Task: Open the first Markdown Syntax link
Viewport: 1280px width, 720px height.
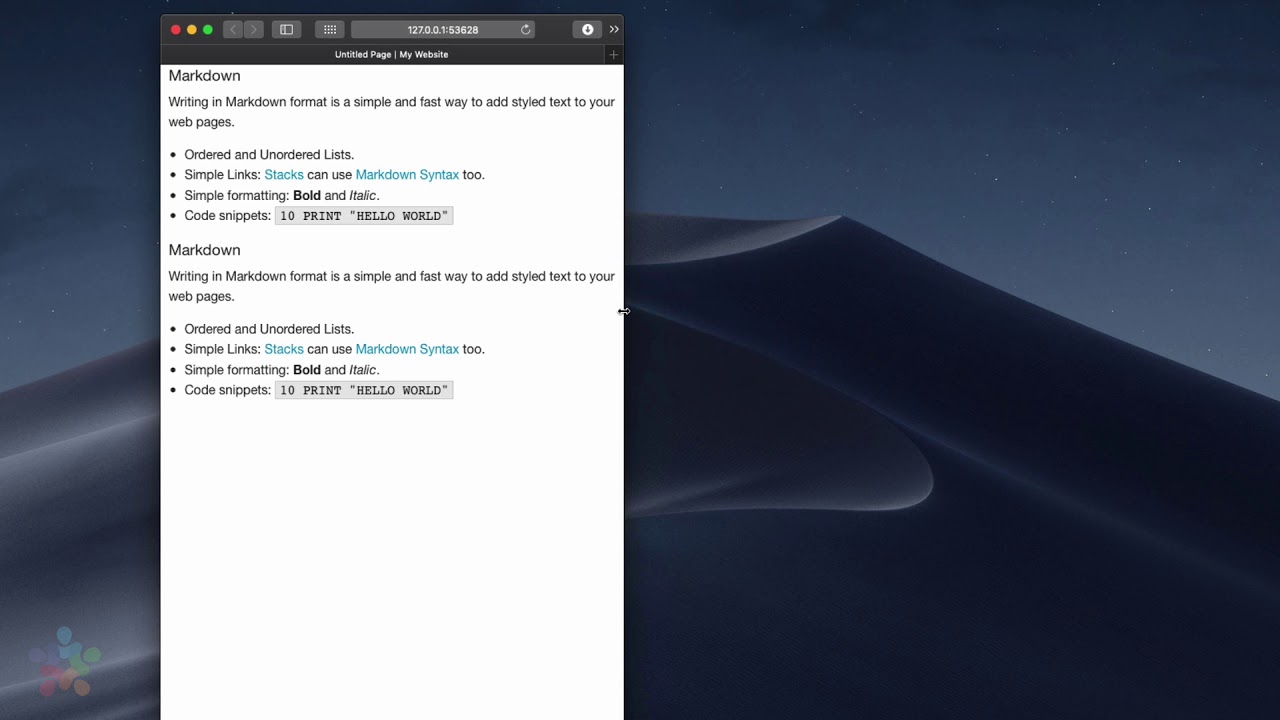Action: 407,175
